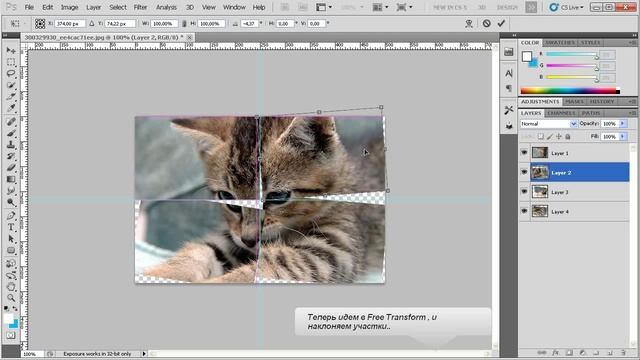Cancel the transform
Image resolution: width=640 pixels, height=360 pixels.
pyautogui.click(x=486, y=23)
